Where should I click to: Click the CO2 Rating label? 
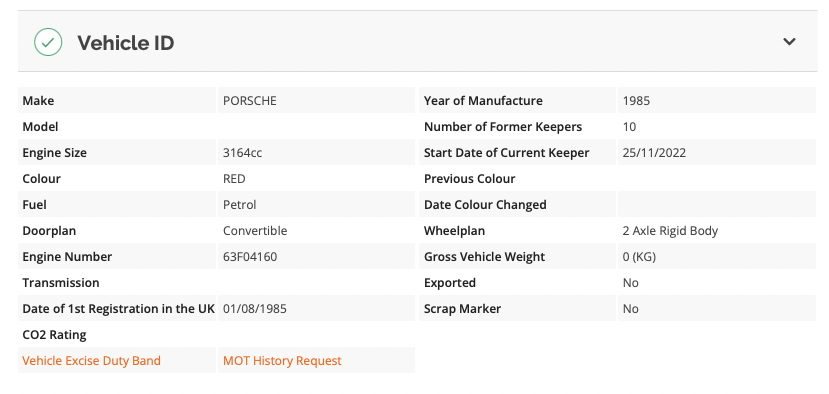[x=54, y=335]
